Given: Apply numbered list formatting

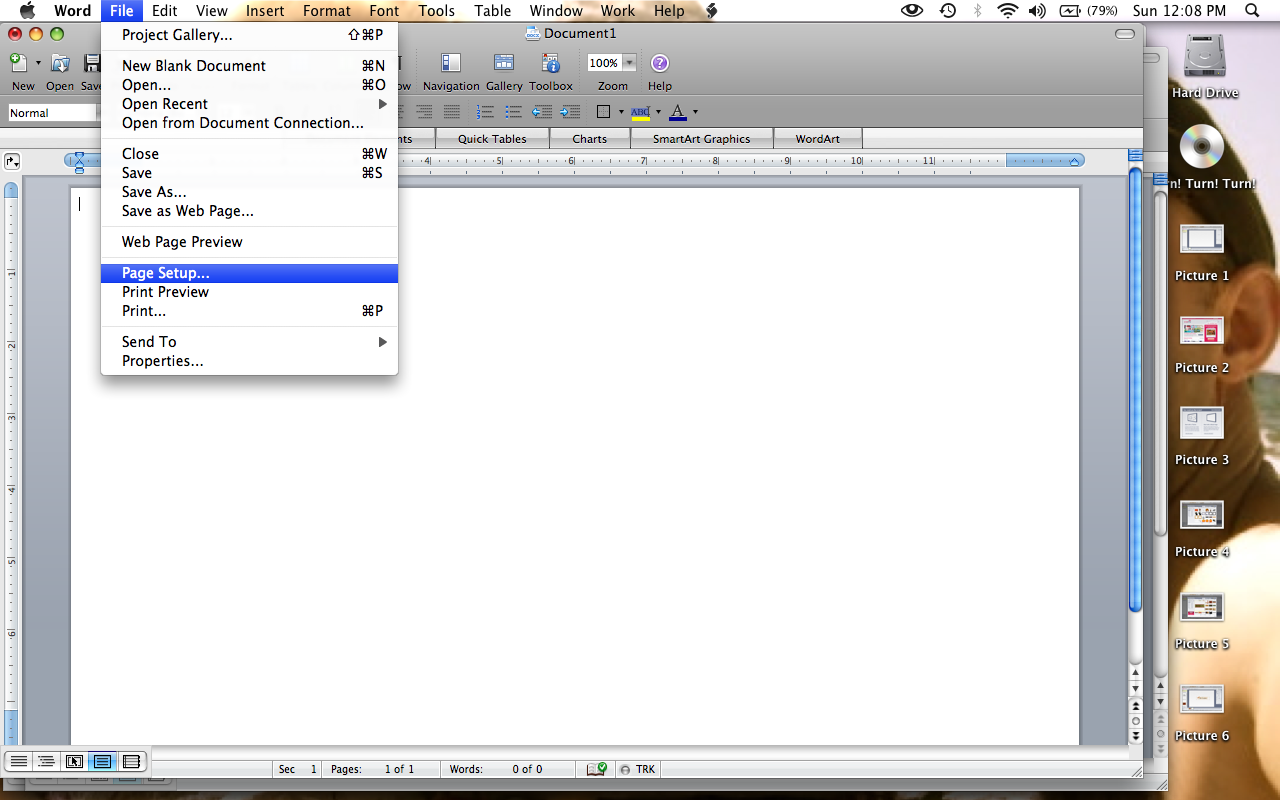Looking at the screenshot, I should 486,112.
